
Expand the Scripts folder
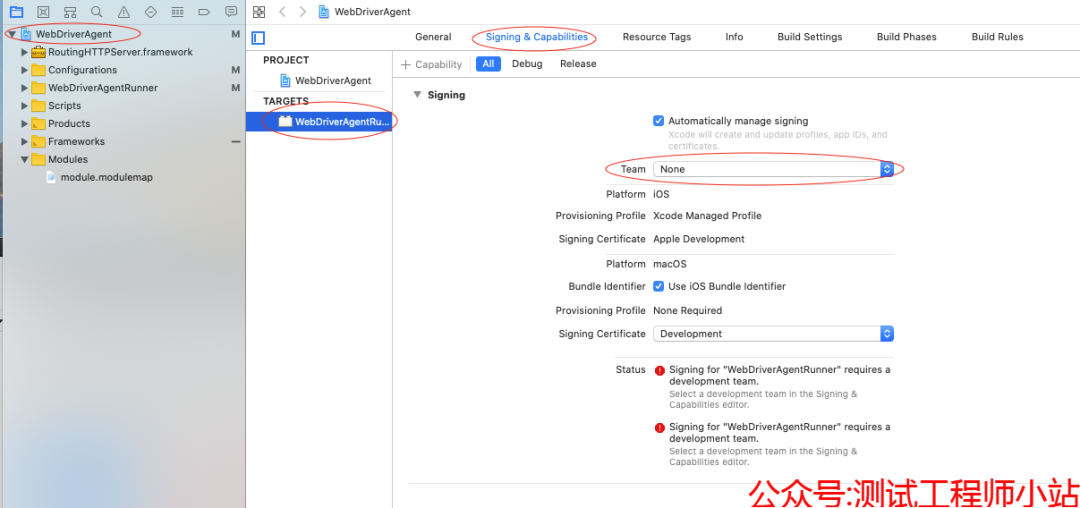click(25, 106)
